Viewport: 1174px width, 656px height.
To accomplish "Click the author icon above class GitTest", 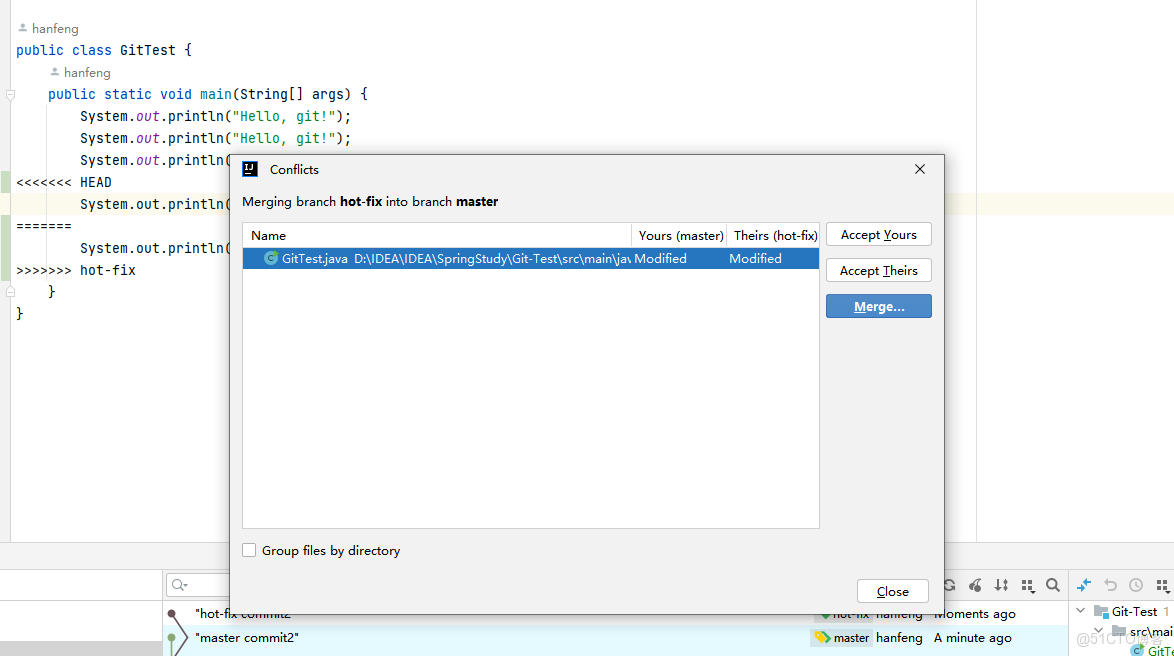I will (x=22, y=28).
